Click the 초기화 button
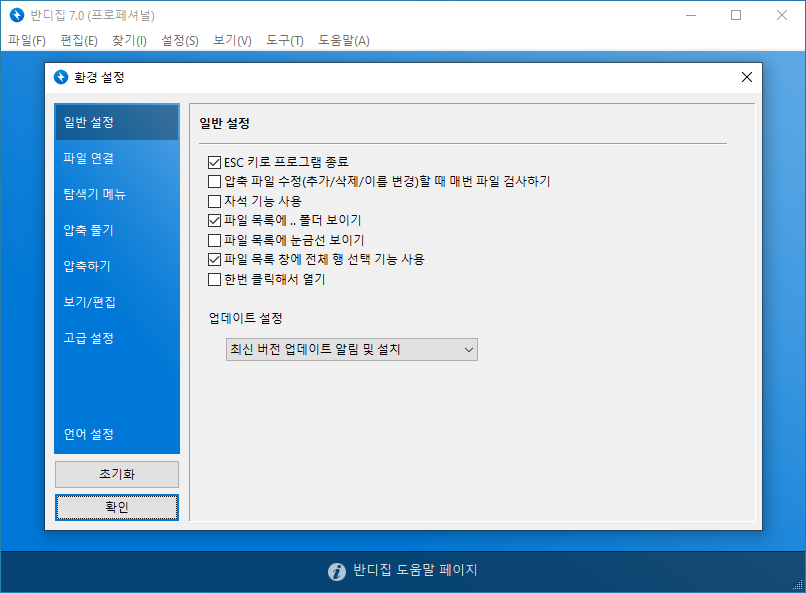This screenshot has height=593, width=806. [x=116, y=474]
